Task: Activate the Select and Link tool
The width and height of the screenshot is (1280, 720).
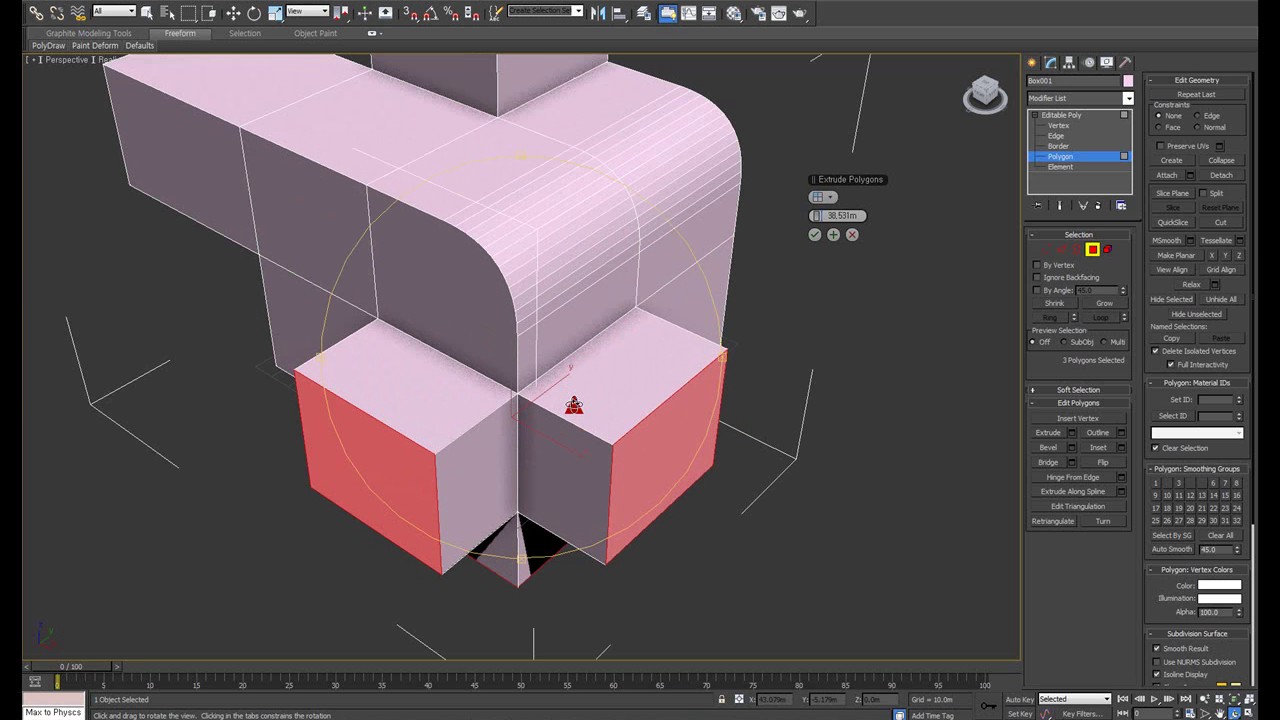Action: coord(36,13)
